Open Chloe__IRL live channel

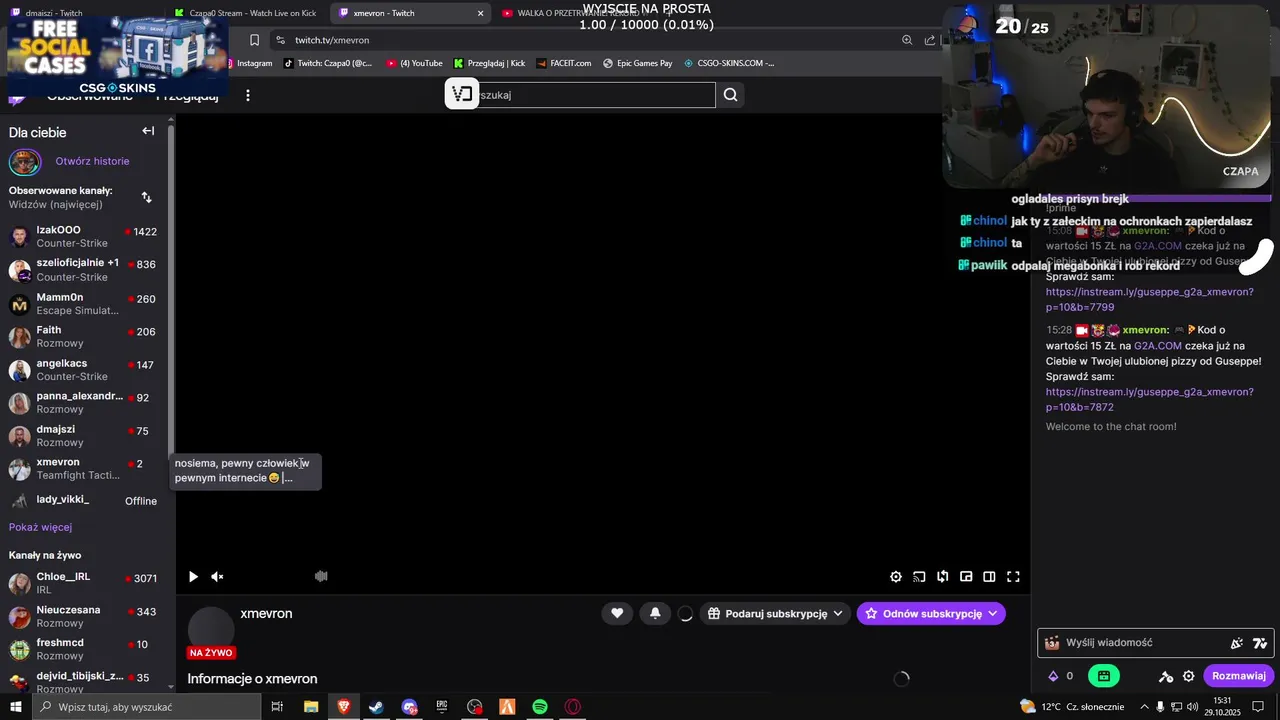click(x=85, y=583)
